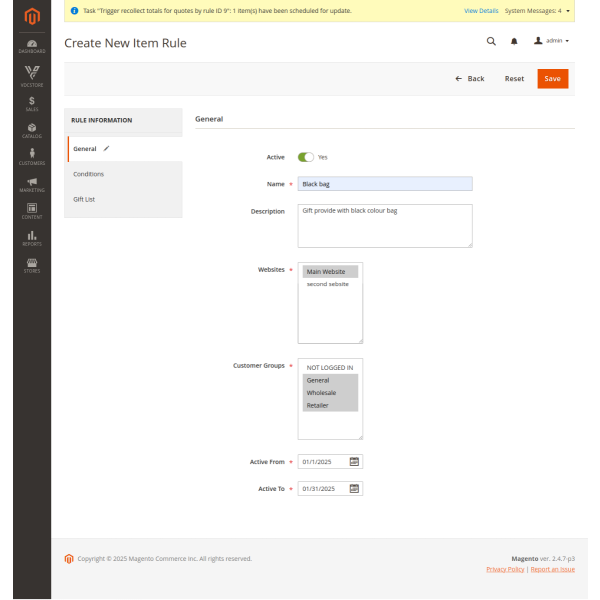Open the Active To calendar picker
The image size is (600, 600).
tap(354, 489)
